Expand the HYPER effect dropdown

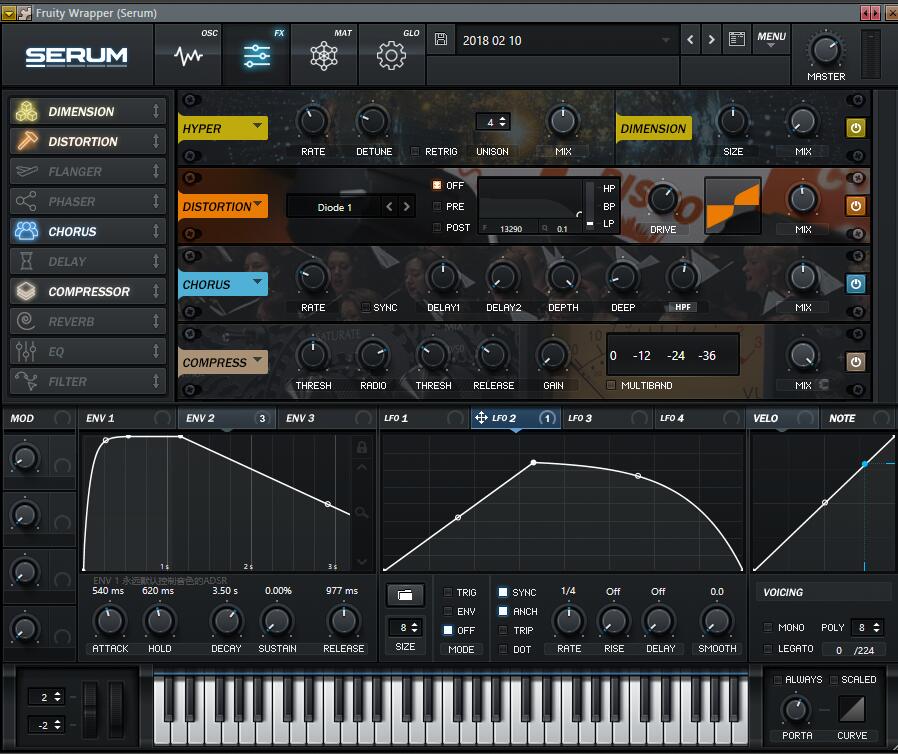click(x=257, y=125)
